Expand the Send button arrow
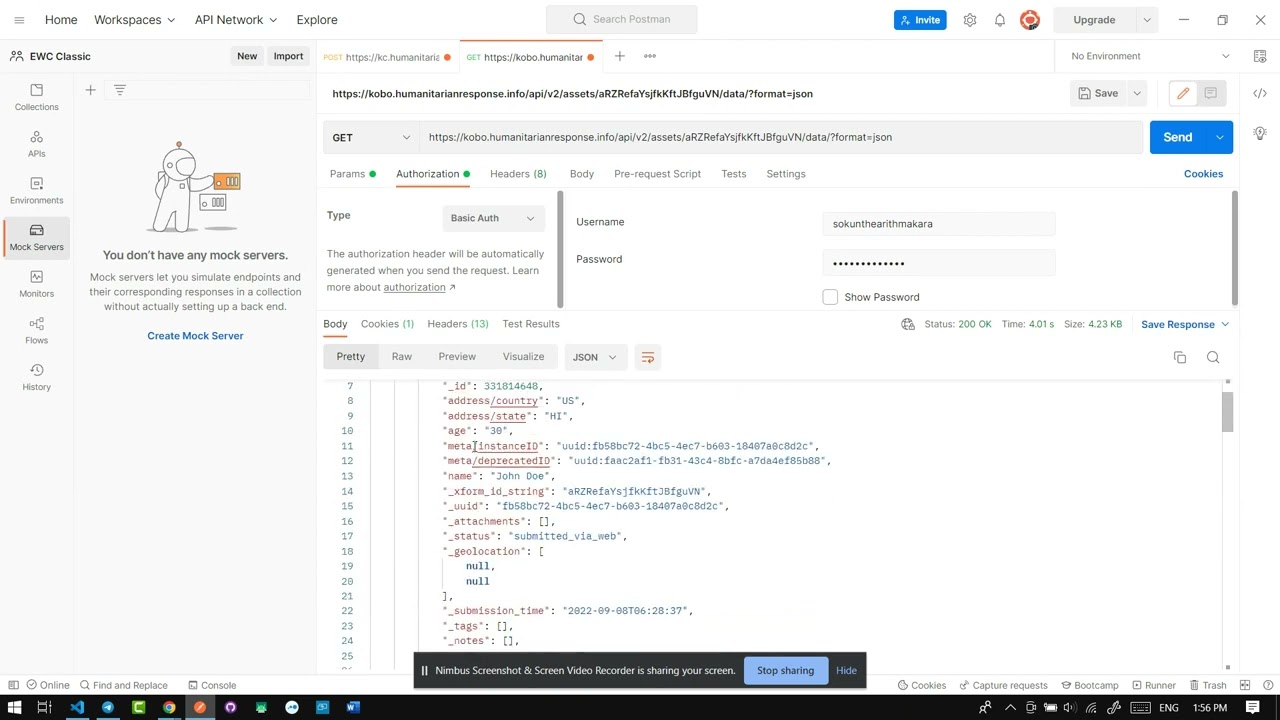Viewport: 1280px width, 720px height. (1220, 137)
